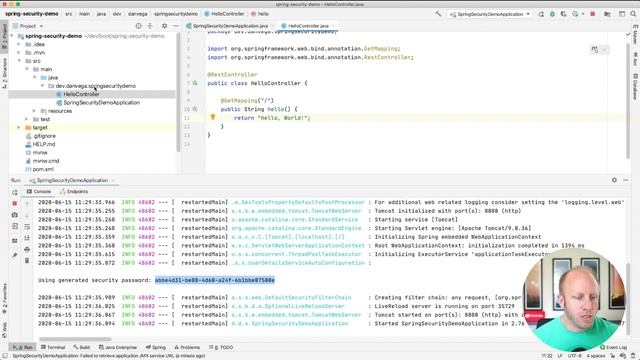The width and height of the screenshot is (640, 360).
Task: Hide the Run panel with minimize icon
Action: 626,180
